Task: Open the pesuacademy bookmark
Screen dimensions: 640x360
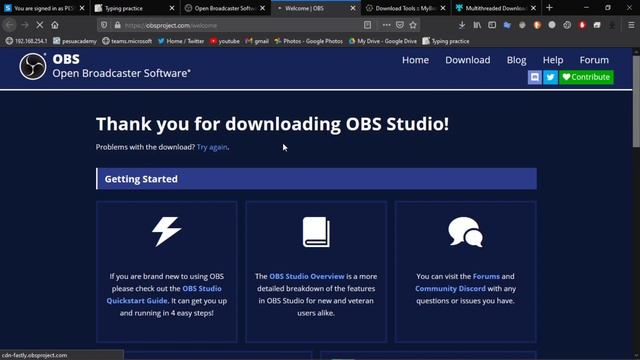Action: coord(75,41)
